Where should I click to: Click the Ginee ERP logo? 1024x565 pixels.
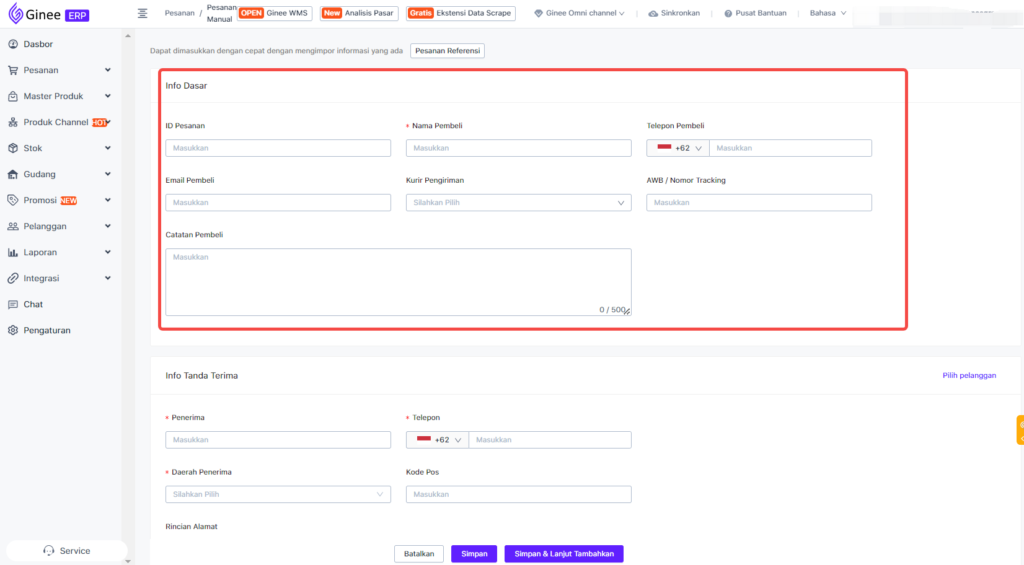click(48, 14)
